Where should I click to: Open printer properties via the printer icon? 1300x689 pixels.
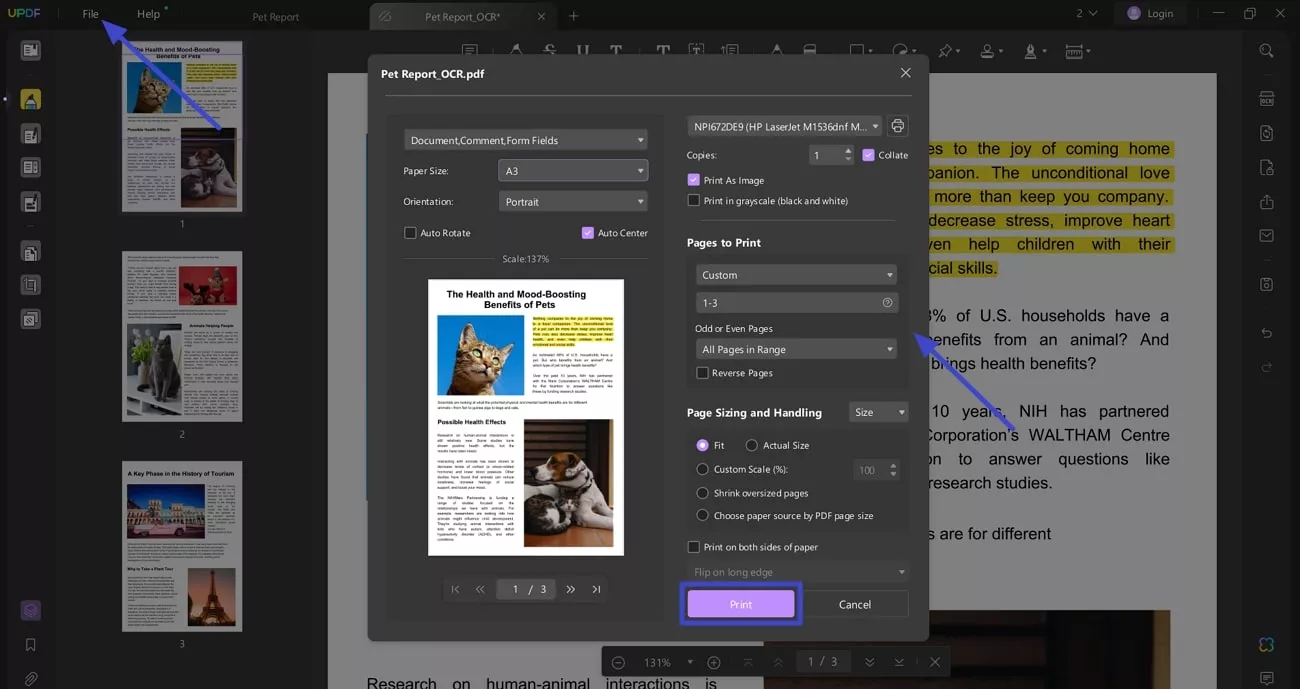(897, 125)
